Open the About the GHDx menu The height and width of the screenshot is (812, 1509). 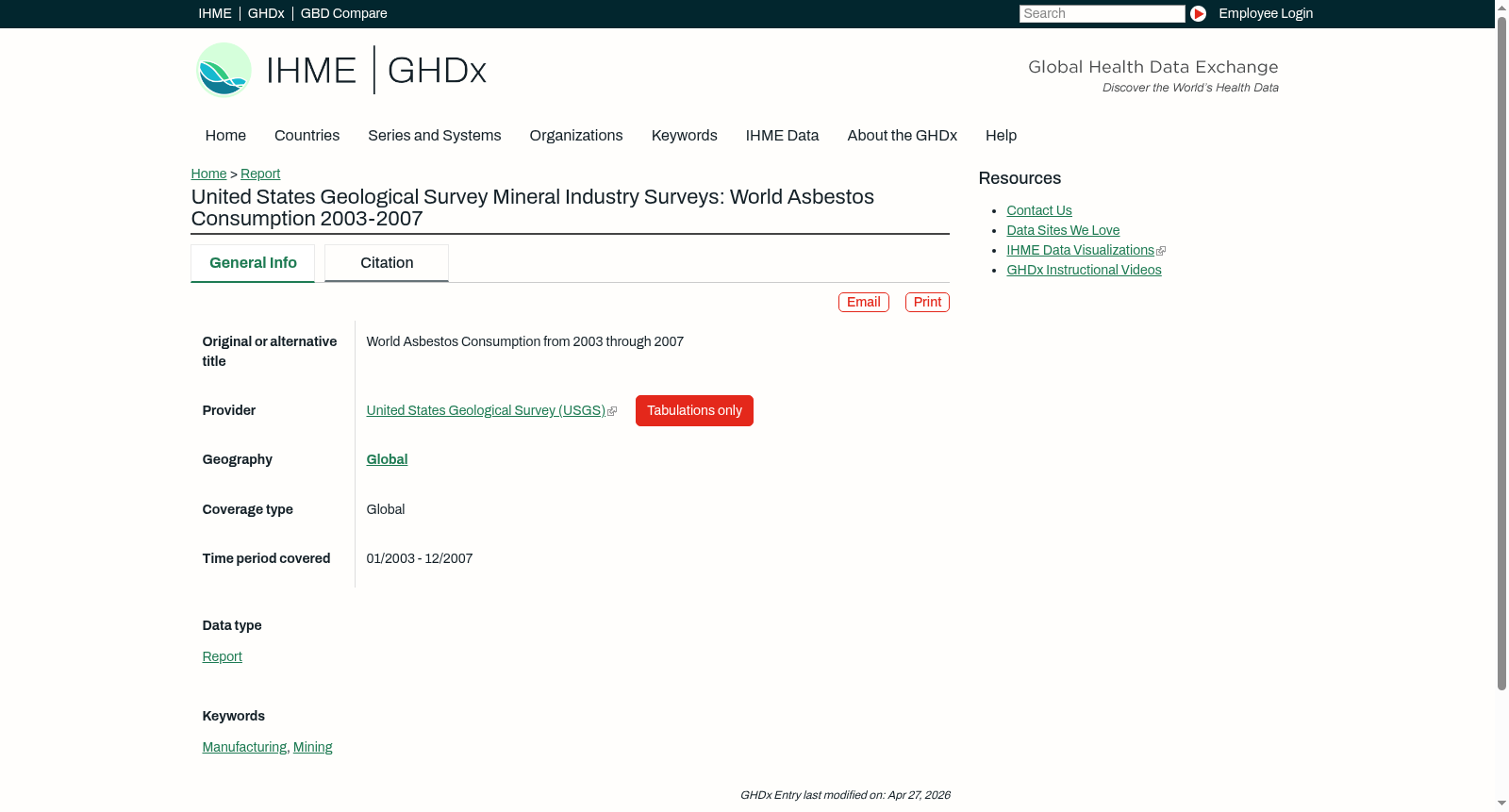click(902, 136)
